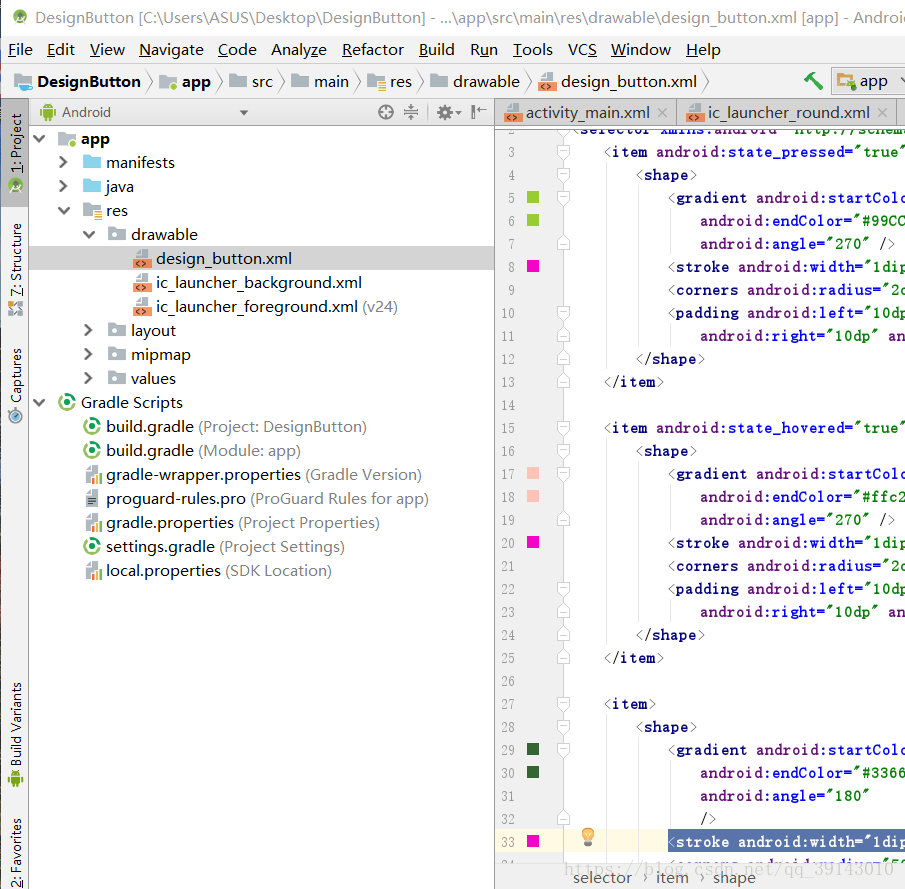The image size is (905, 889).
Task: Open the 2: Favorites tool window
Action: [16, 853]
